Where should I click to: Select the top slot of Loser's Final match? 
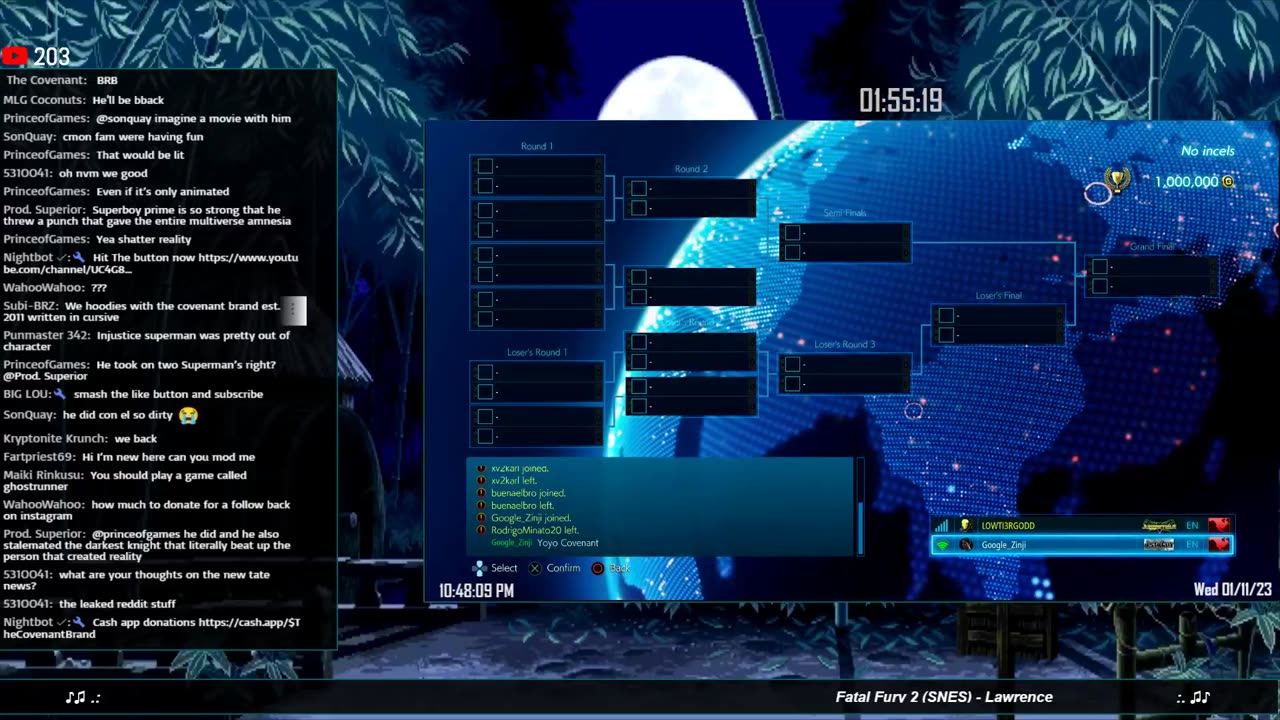[x=998, y=316]
